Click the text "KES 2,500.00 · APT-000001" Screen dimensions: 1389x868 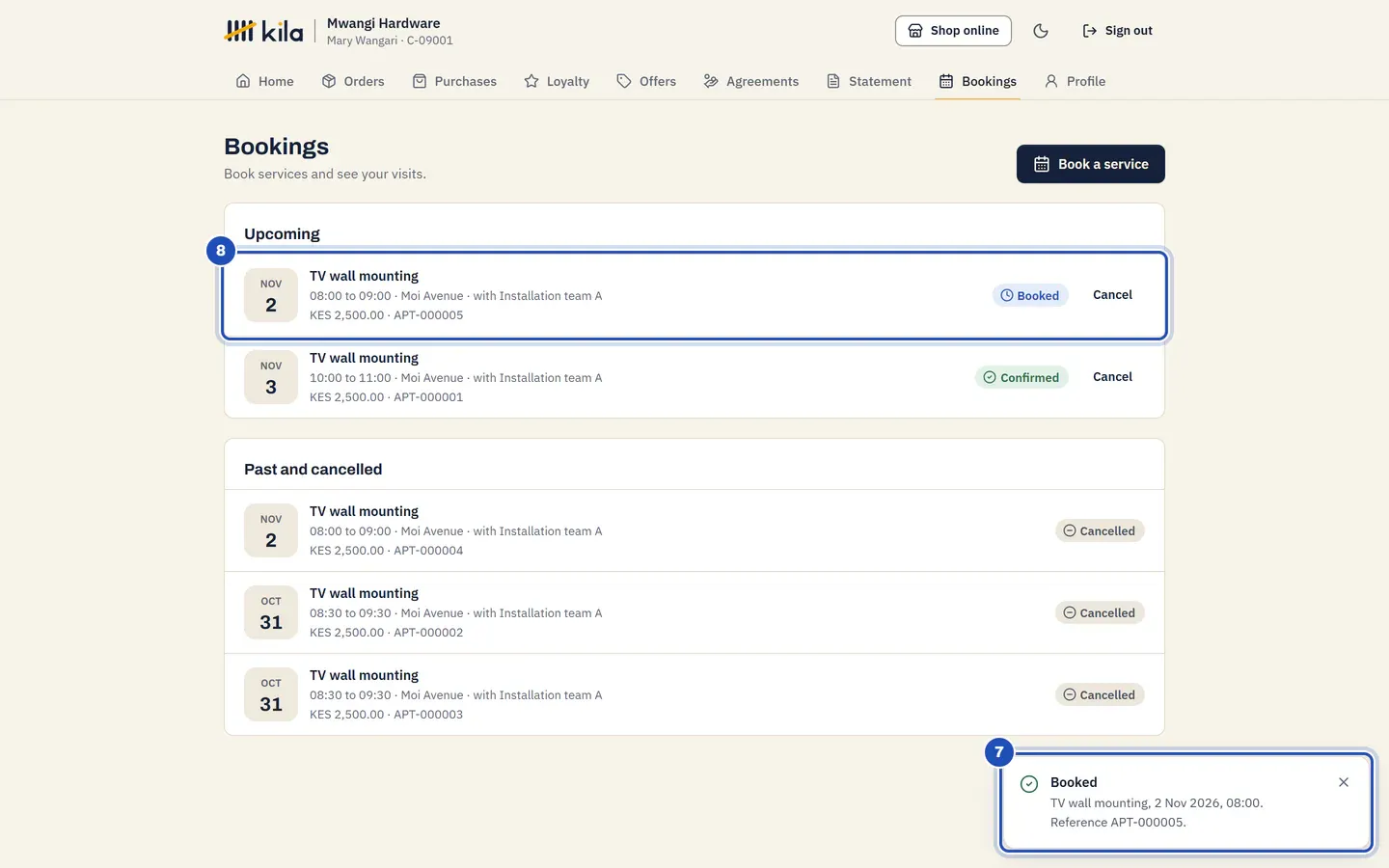[x=386, y=397]
